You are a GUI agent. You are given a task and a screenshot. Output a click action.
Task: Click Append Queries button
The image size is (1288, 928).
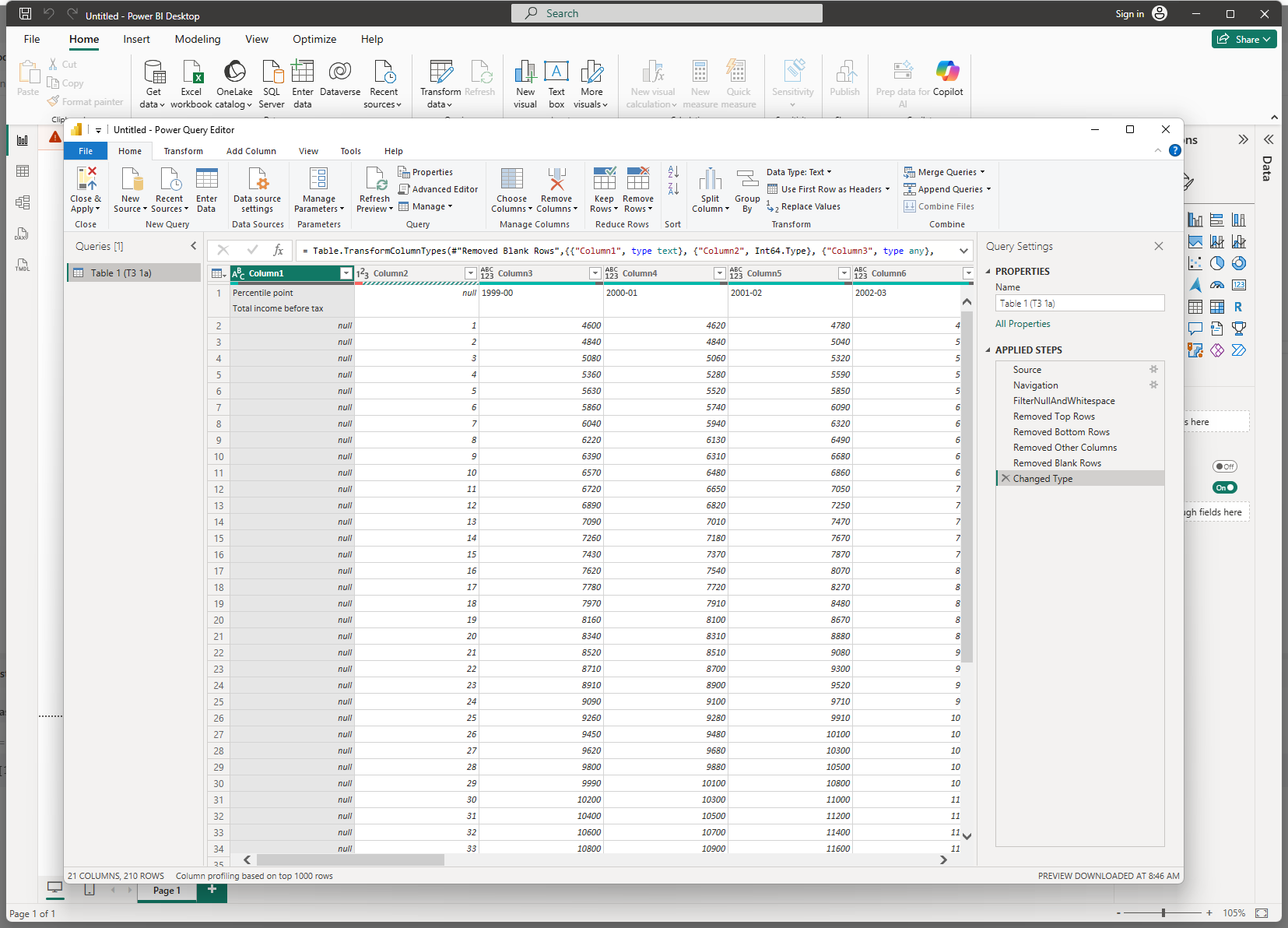click(947, 189)
